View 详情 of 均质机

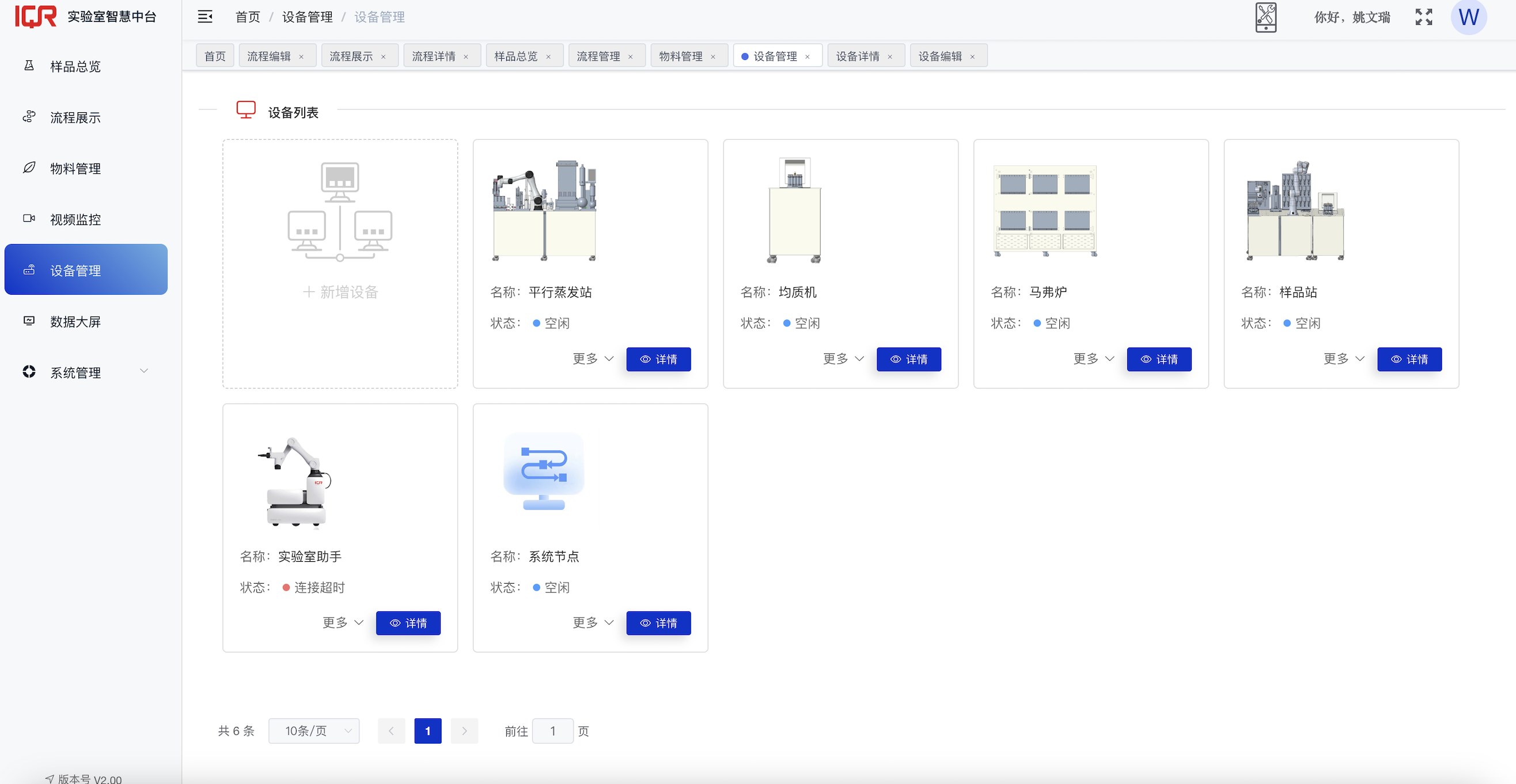click(x=909, y=359)
